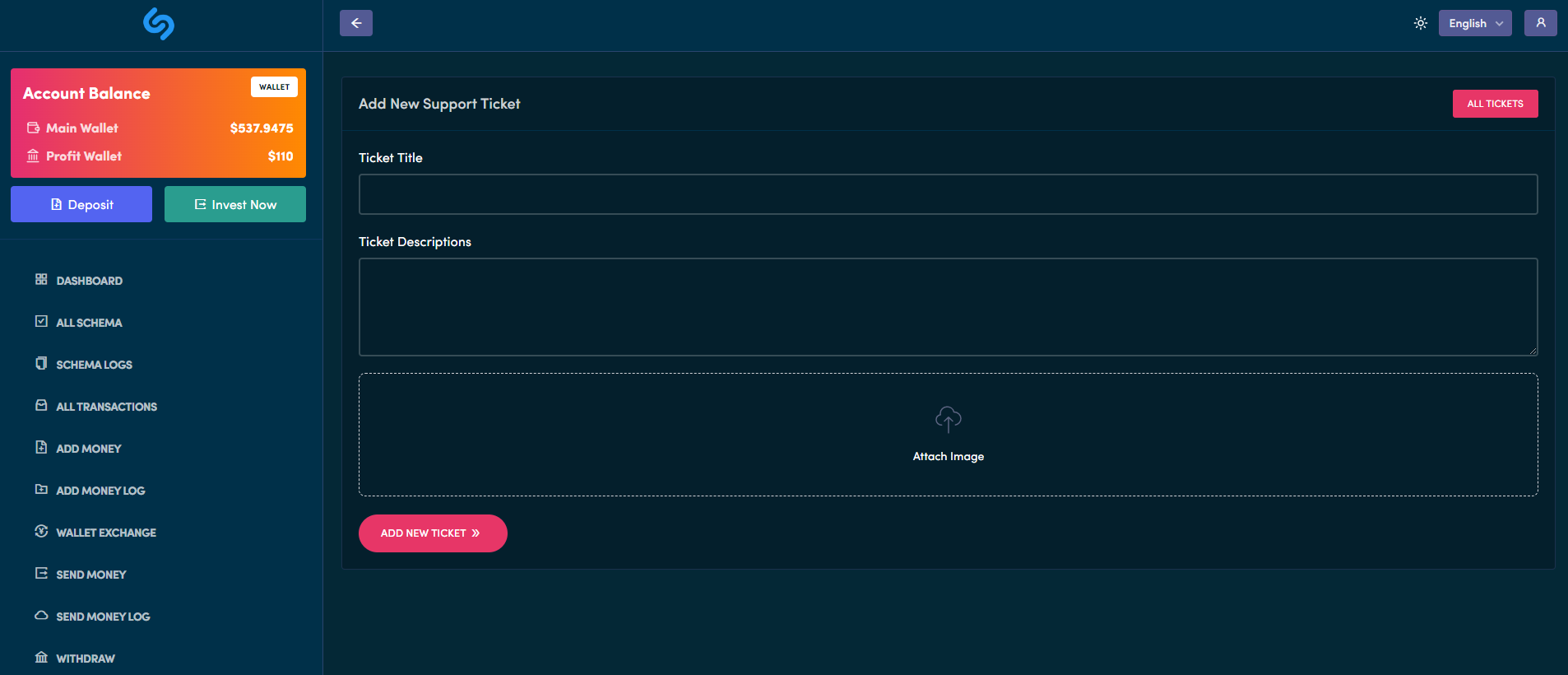Open the English language dropdown

(1474, 23)
